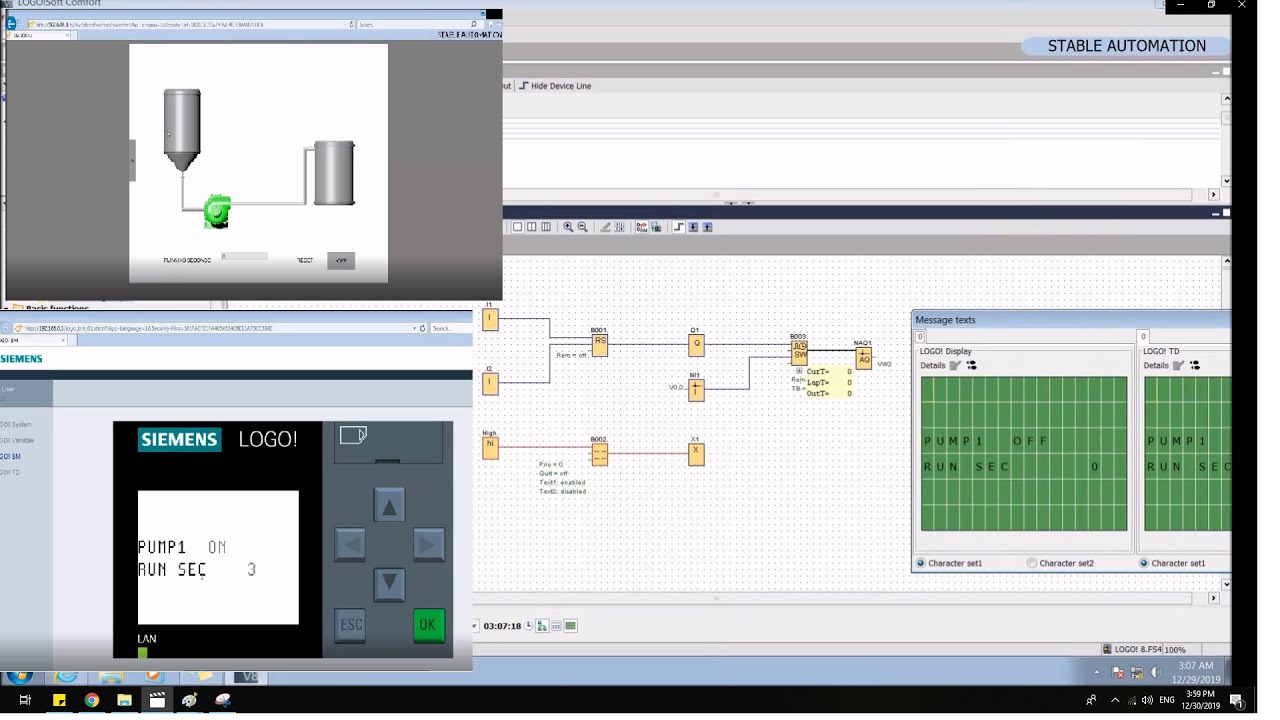
Task: Zoom out of the circuit diagram
Action: [582, 227]
